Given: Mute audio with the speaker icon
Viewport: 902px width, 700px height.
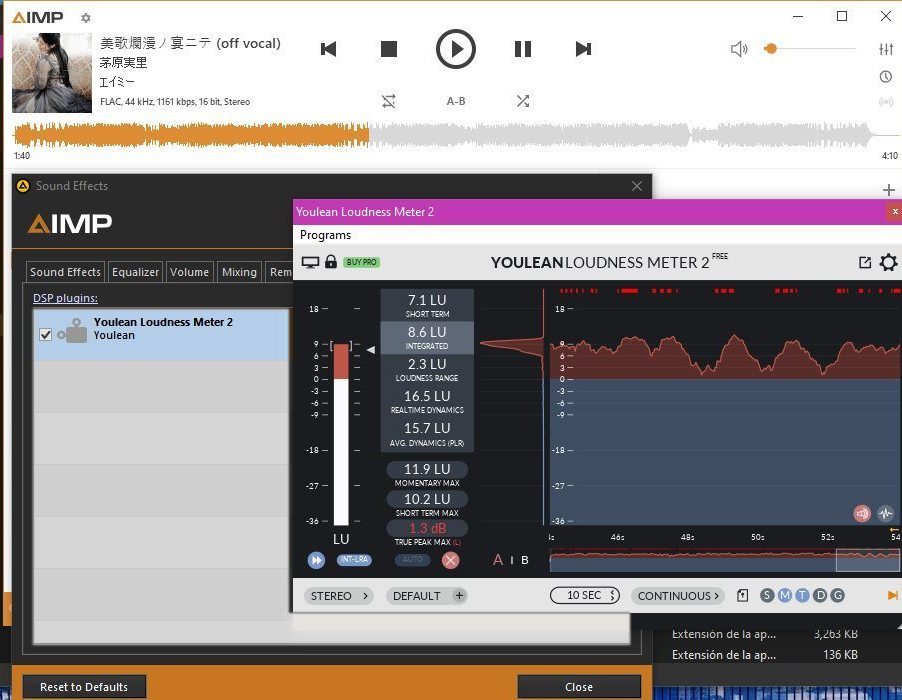Looking at the screenshot, I should [739, 49].
